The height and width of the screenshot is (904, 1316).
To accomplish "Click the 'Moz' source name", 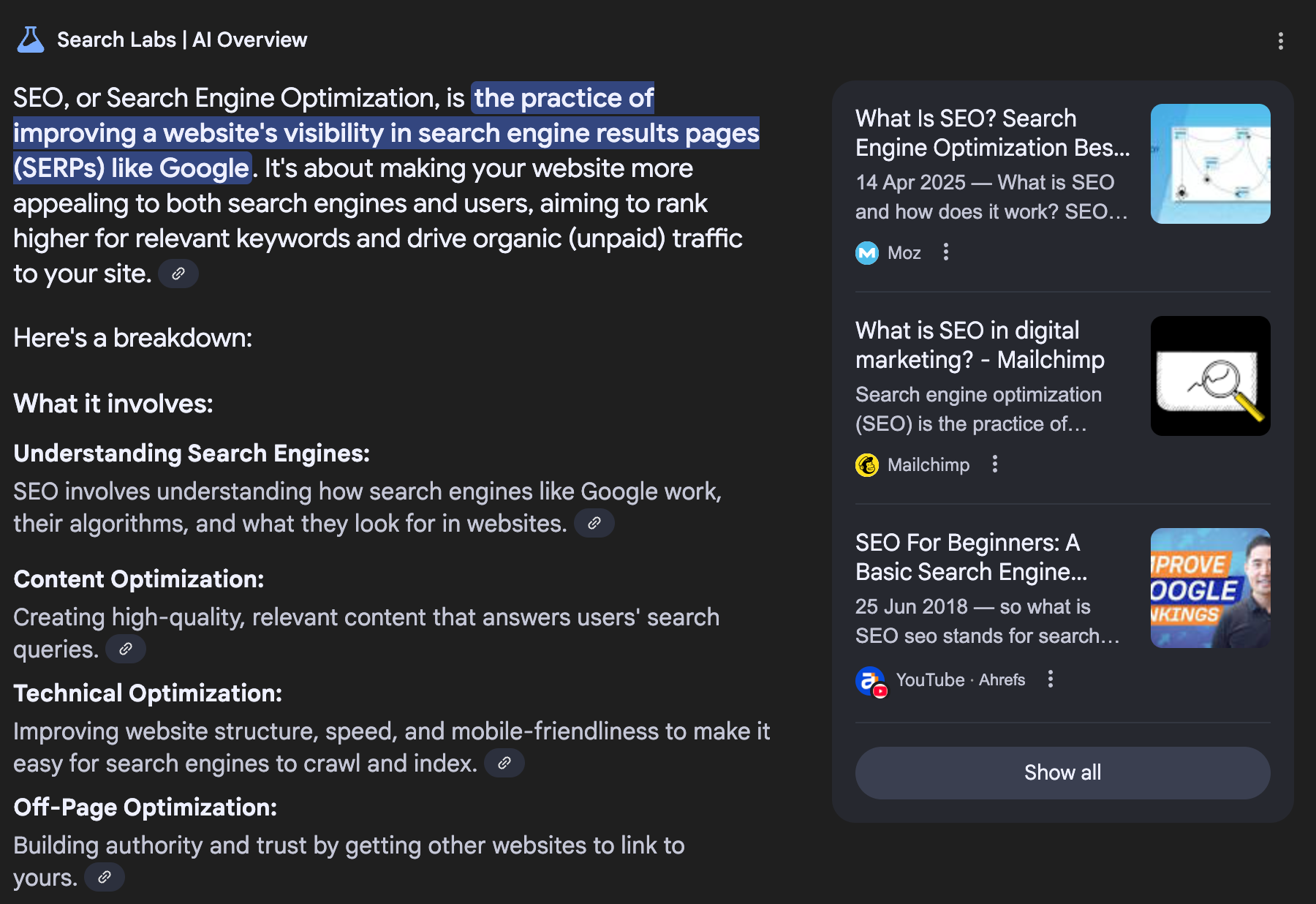I will pos(904,253).
